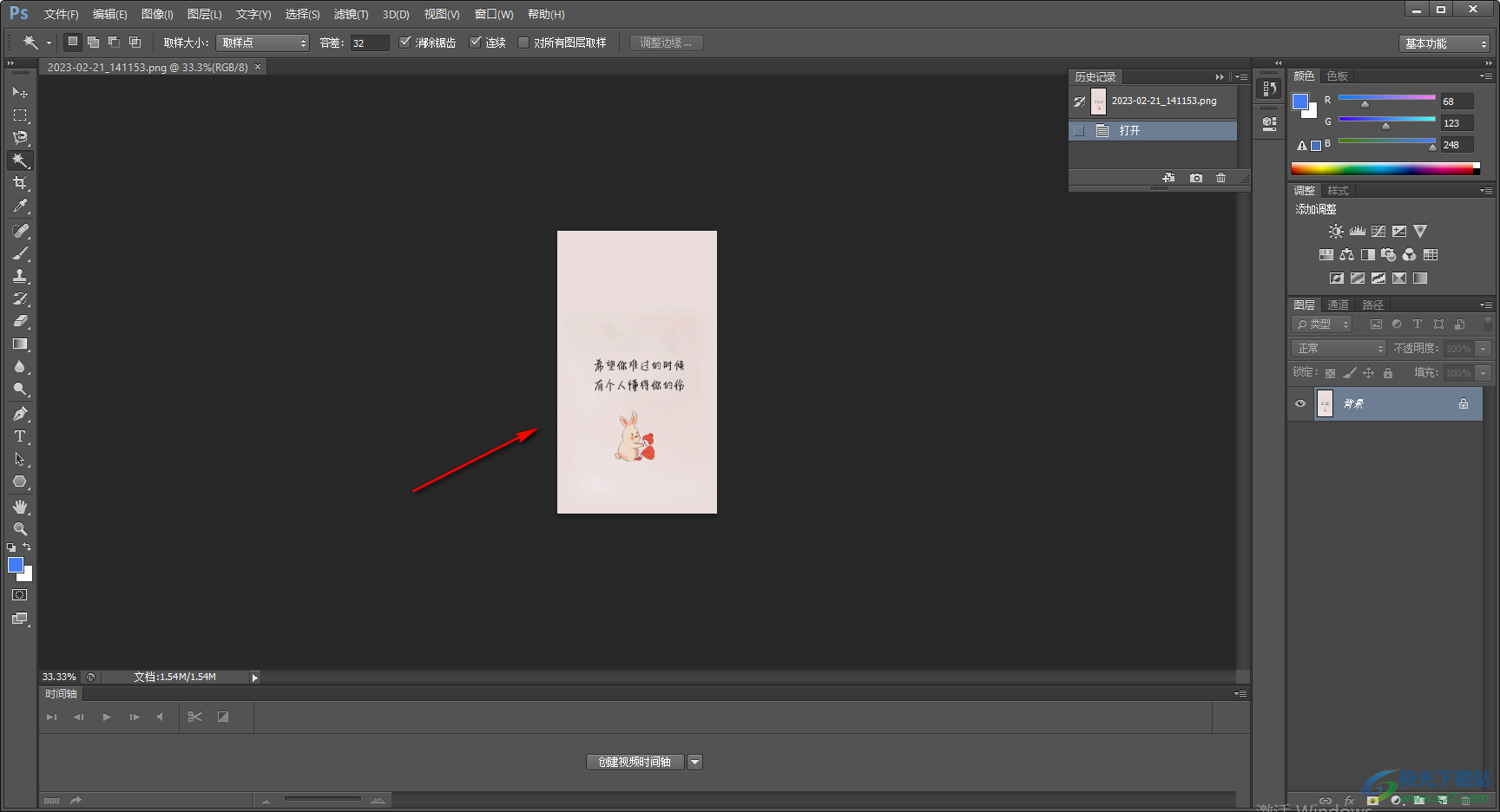Toggle 连续 contiguous checkbox
The width and height of the screenshot is (1500, 812).
tap(475, 42)
